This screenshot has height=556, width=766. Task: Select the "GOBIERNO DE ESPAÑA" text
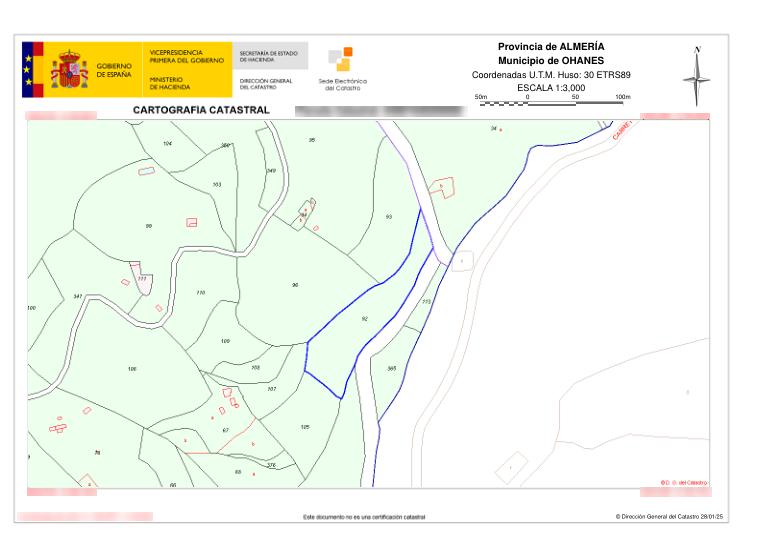[x=114, y=70]
